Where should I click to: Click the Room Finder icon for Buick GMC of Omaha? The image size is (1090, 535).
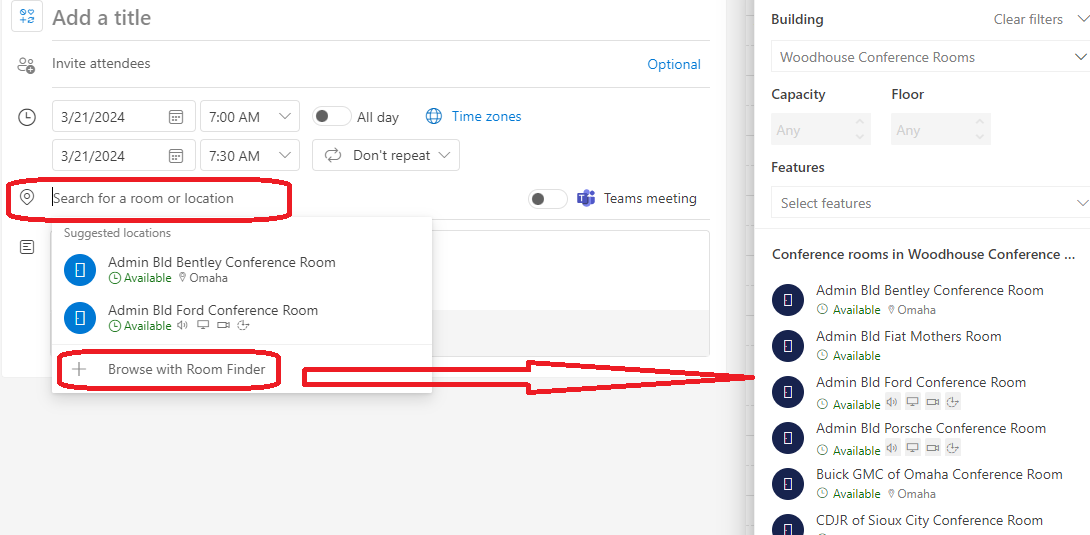pyautogui.click(x=788, y=484)
